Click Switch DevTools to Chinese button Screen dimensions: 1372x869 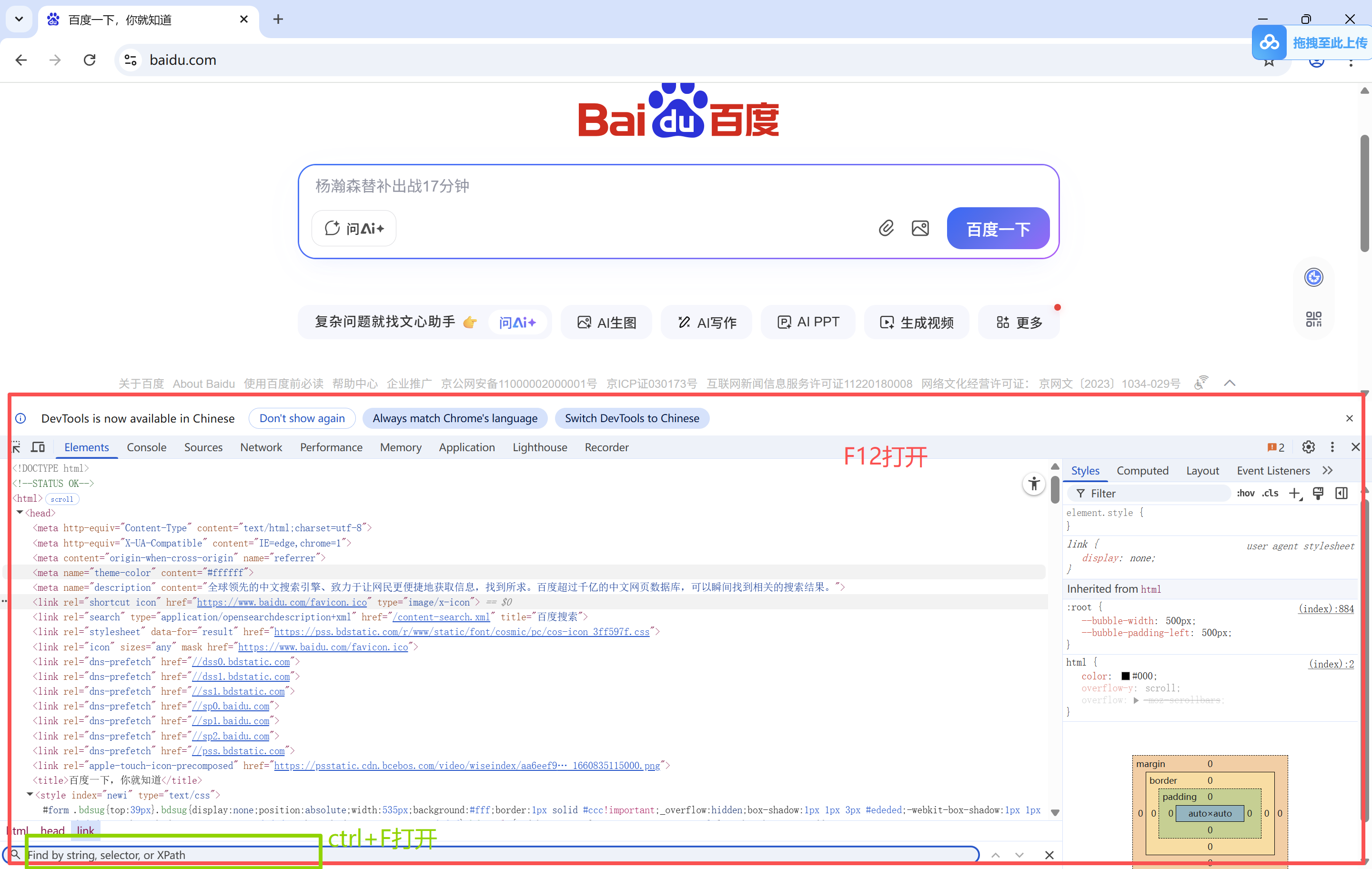coord(631,418)
